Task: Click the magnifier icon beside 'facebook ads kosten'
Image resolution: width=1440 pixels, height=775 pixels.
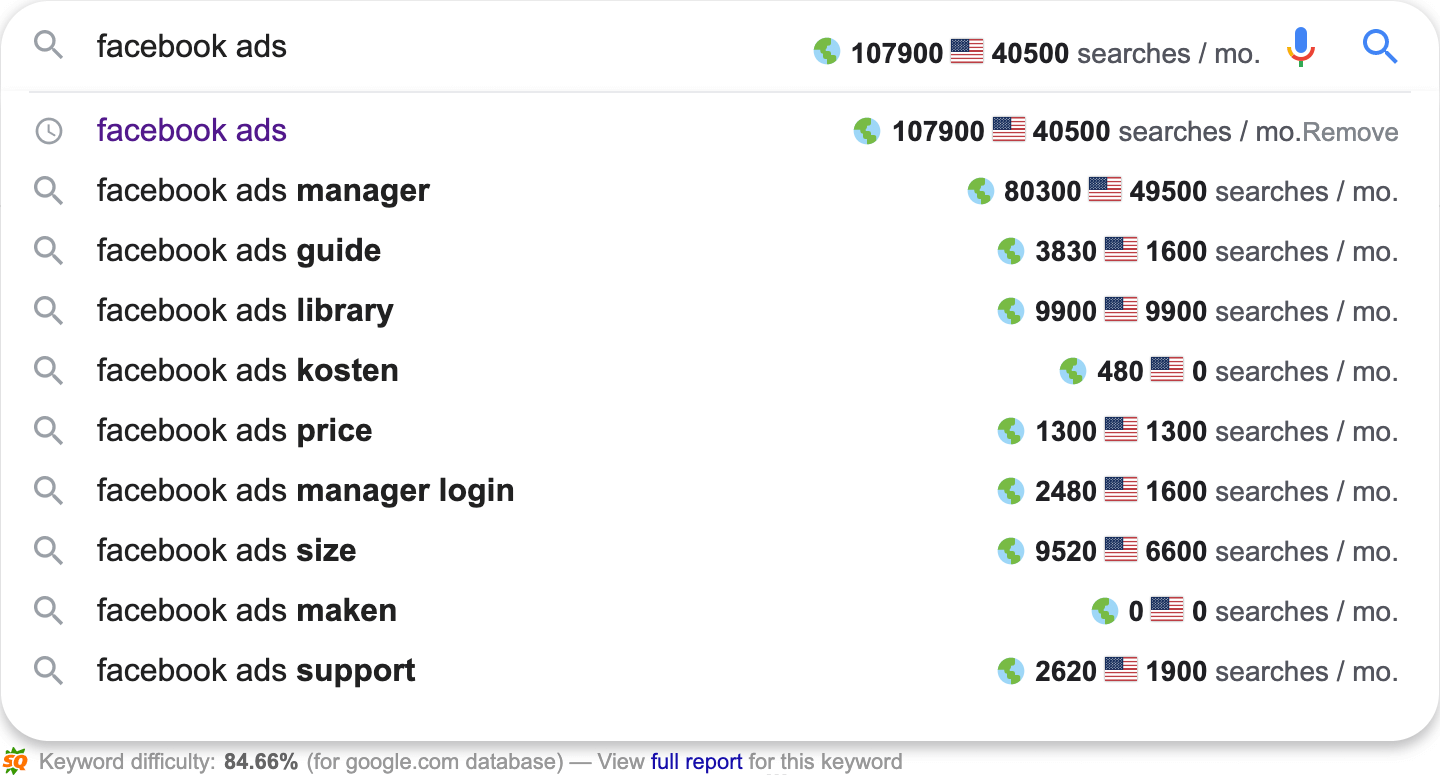Action: tap(48, 370)
